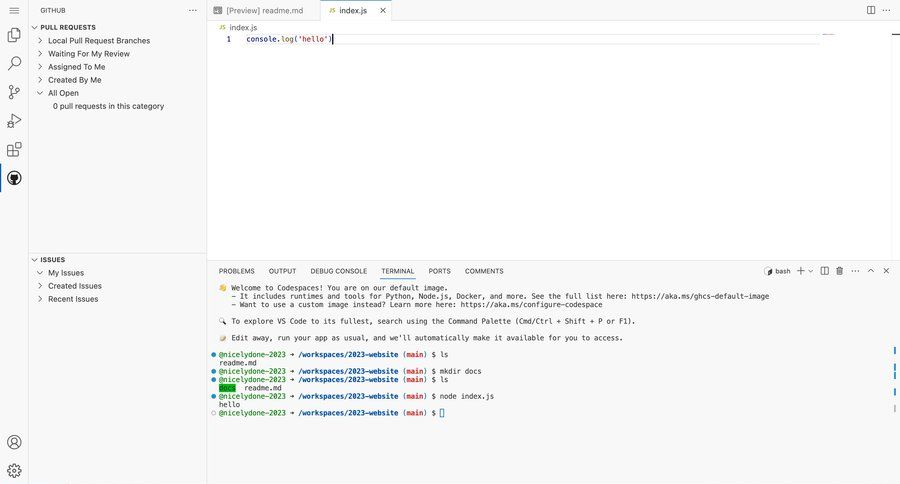Open the Manage gear settings icon

14,471
